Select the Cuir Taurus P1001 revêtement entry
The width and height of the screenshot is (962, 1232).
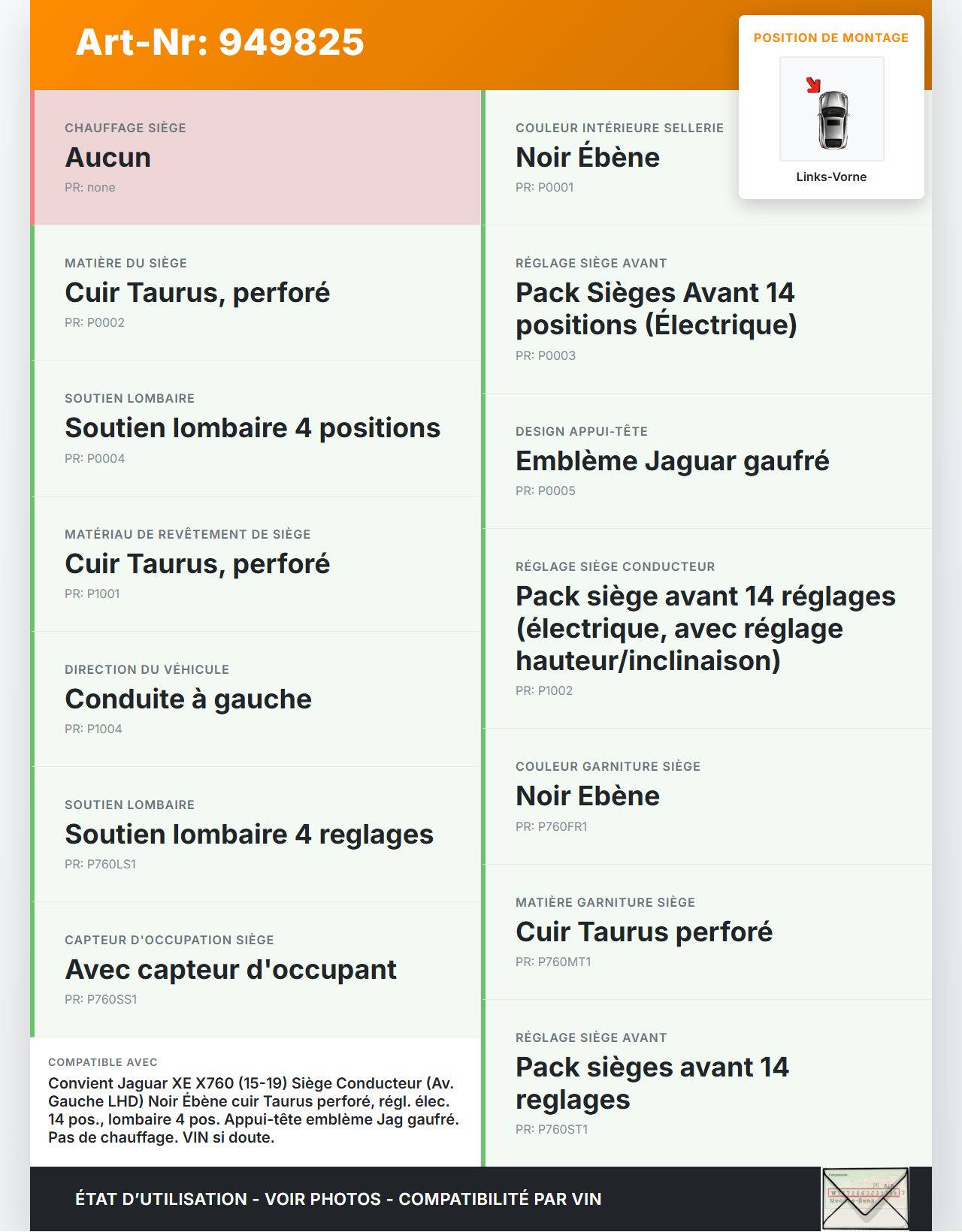[197, 564]
